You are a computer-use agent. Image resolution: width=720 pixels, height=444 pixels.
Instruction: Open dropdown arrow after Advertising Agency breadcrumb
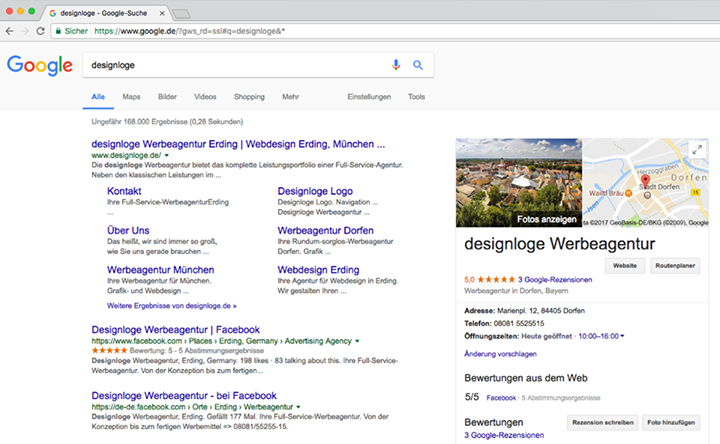(x=357, y=341)
